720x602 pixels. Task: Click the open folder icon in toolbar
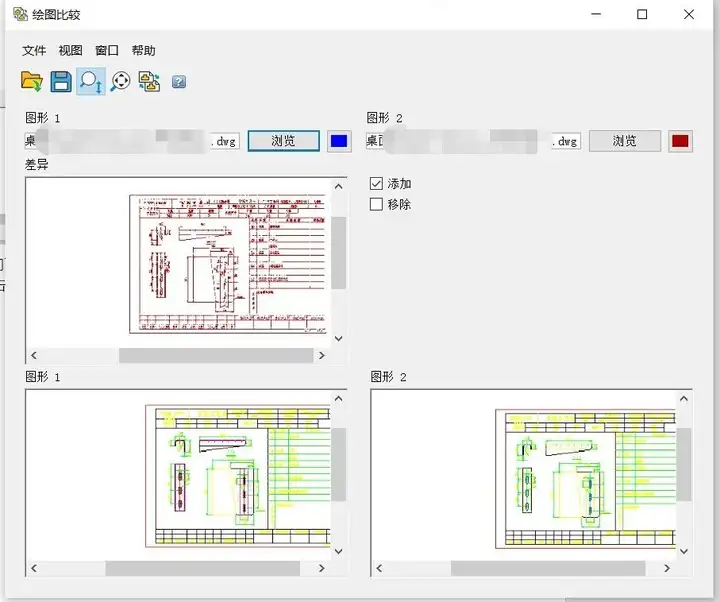(x=32, y=82)
